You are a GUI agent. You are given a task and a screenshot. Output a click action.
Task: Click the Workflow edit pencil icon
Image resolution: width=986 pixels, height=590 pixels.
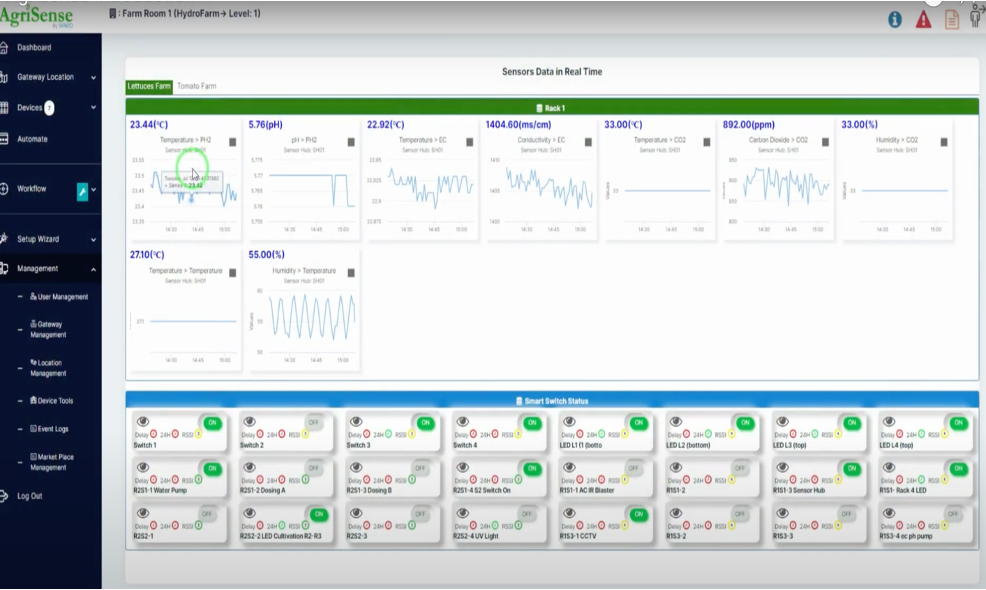click(x=83, y=189)
